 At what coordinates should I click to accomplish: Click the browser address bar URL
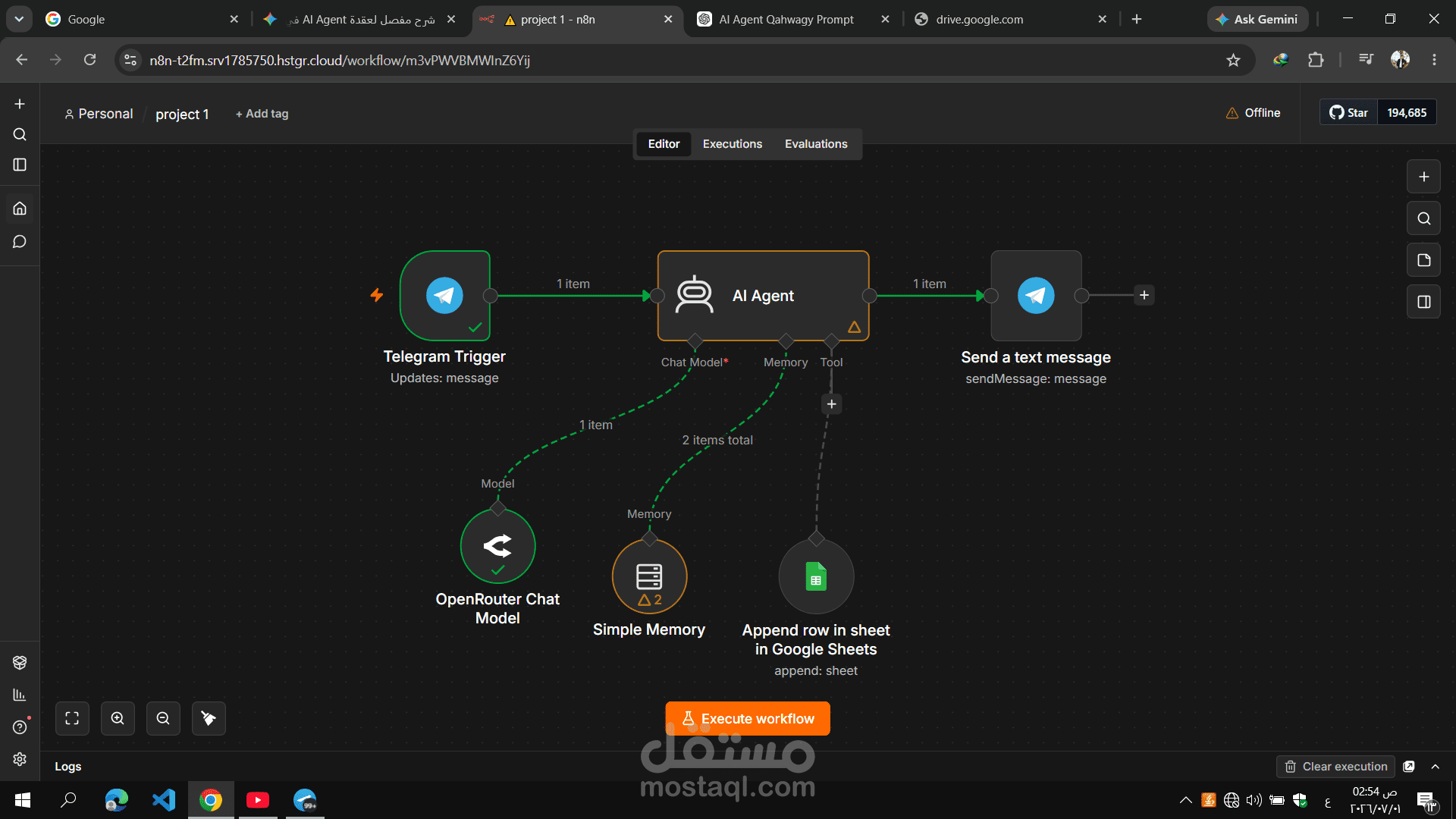(x=340, y=60)
